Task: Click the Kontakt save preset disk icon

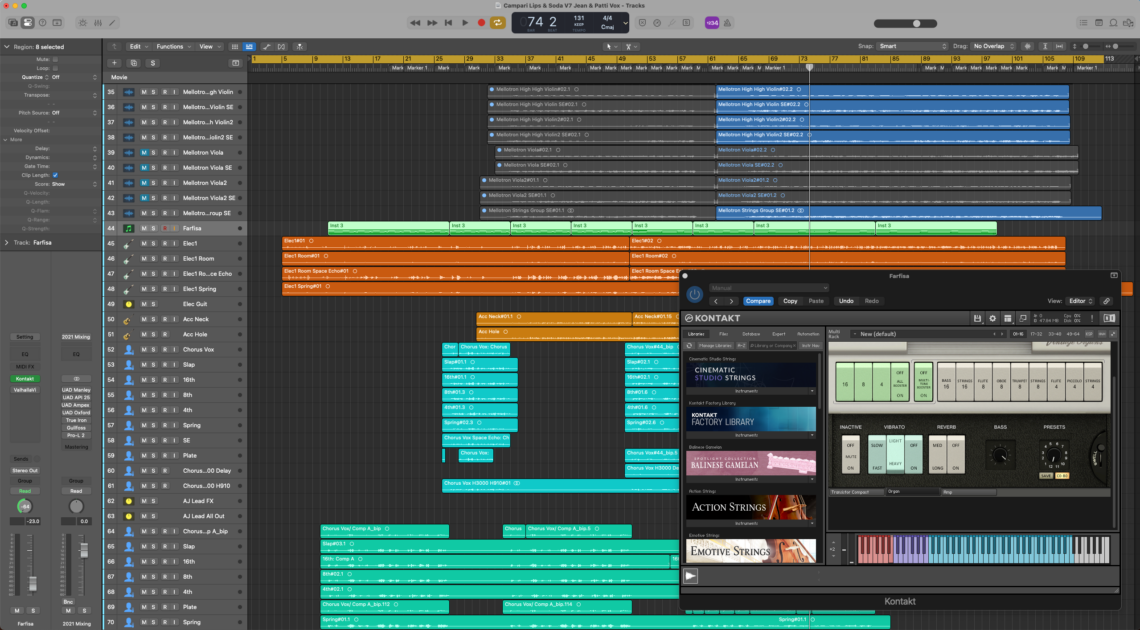Action: pyautogui.click(x=978, y=318)
